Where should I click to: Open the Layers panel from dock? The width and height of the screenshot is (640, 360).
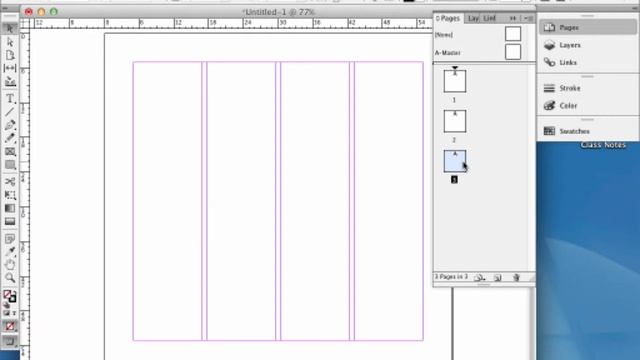588,45
